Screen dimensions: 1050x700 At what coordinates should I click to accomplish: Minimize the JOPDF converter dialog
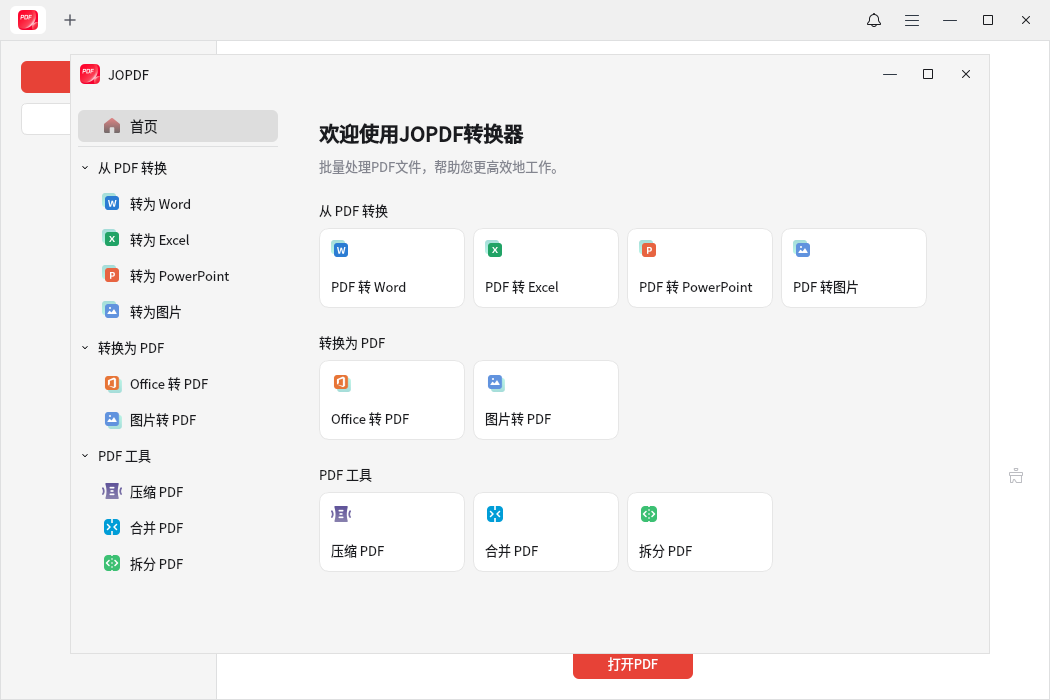coord(890,74)
